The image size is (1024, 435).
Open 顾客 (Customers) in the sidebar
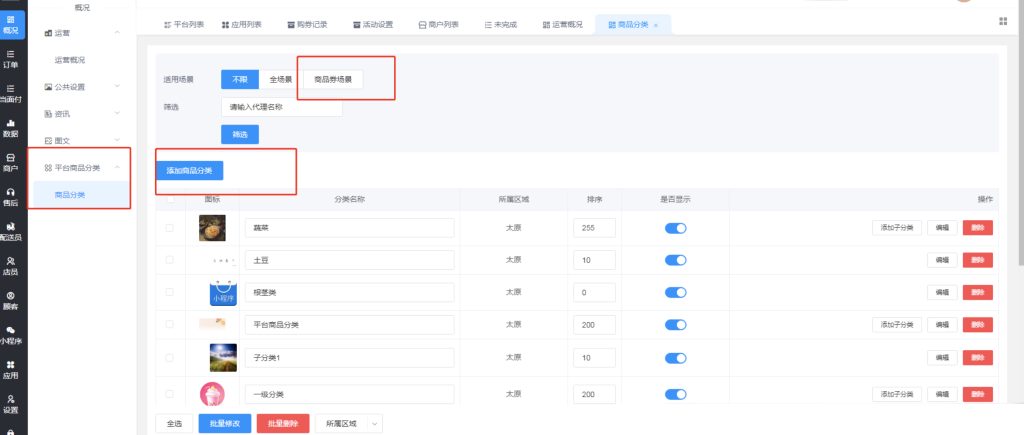[x=11, y=301]
